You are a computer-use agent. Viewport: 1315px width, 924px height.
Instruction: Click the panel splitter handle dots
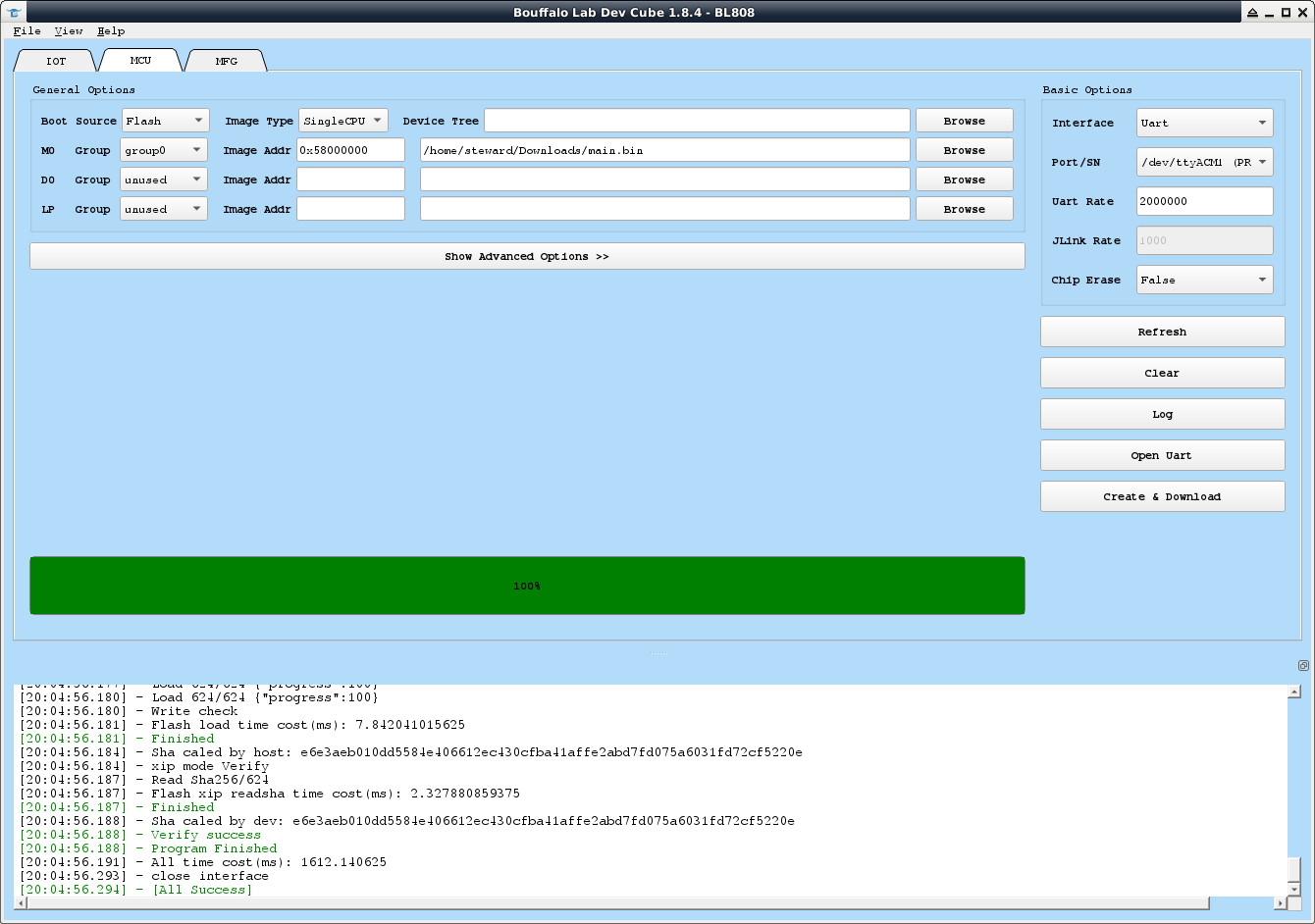pyautogui.click(x=658, y=653)
